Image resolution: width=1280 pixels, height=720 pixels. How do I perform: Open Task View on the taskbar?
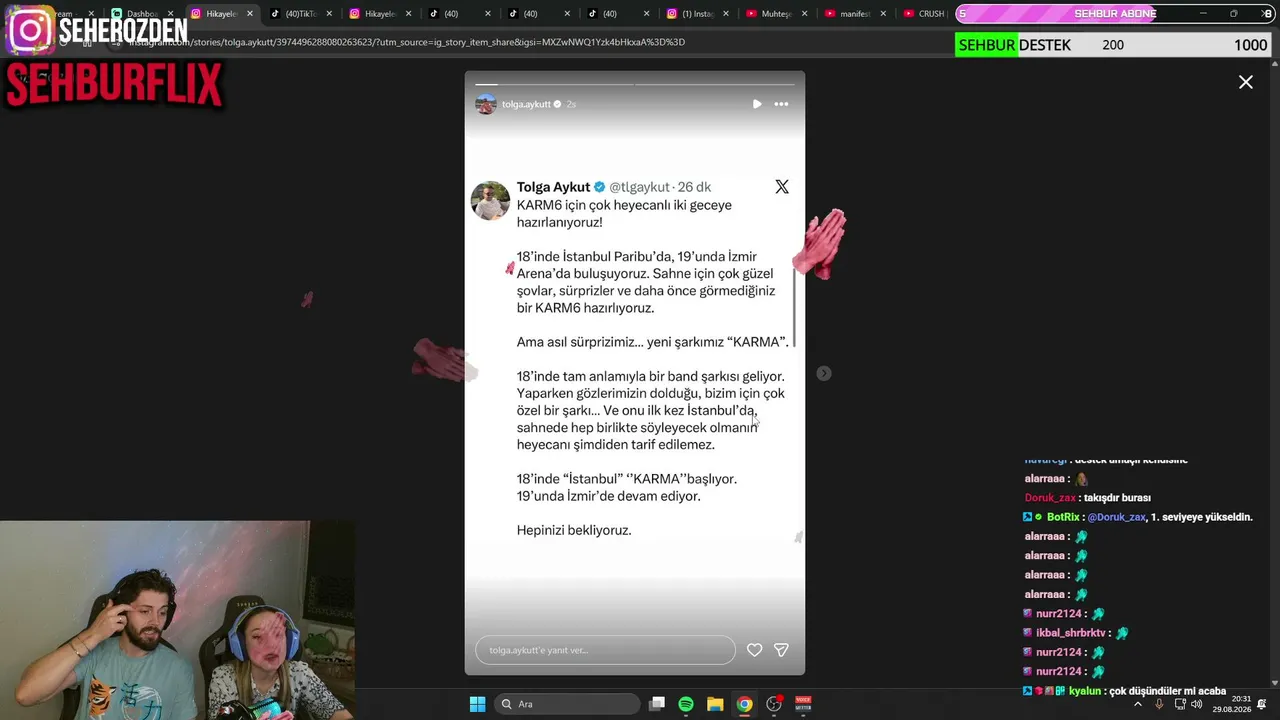[657, 704]
